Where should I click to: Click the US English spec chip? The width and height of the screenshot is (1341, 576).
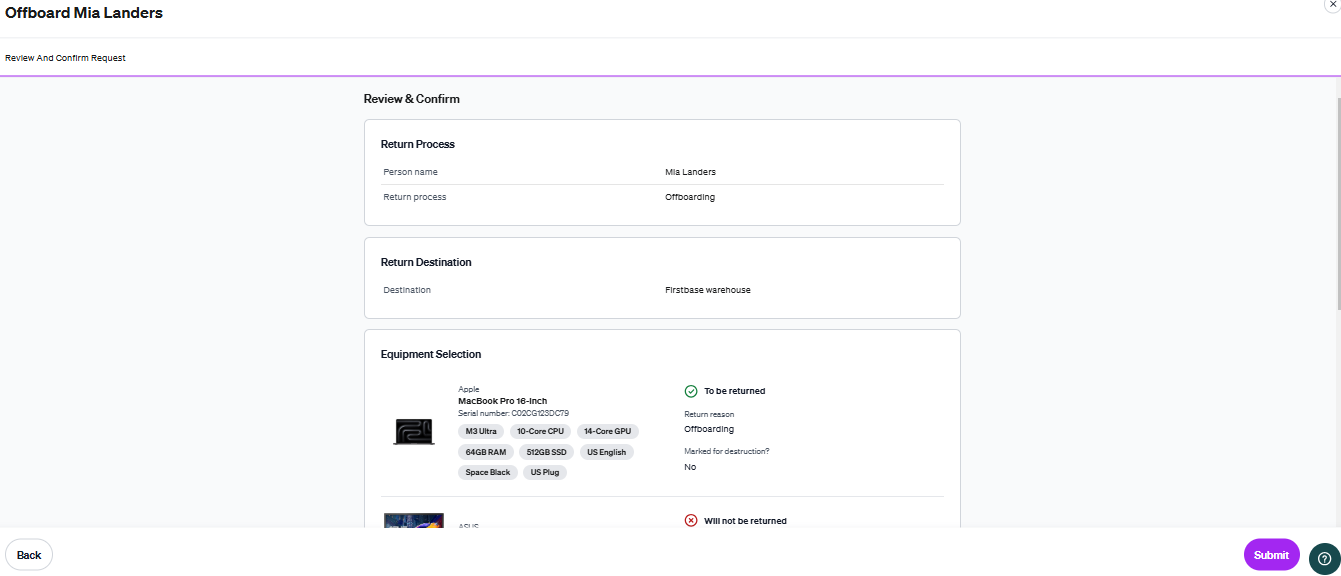(x=606, y=452)
